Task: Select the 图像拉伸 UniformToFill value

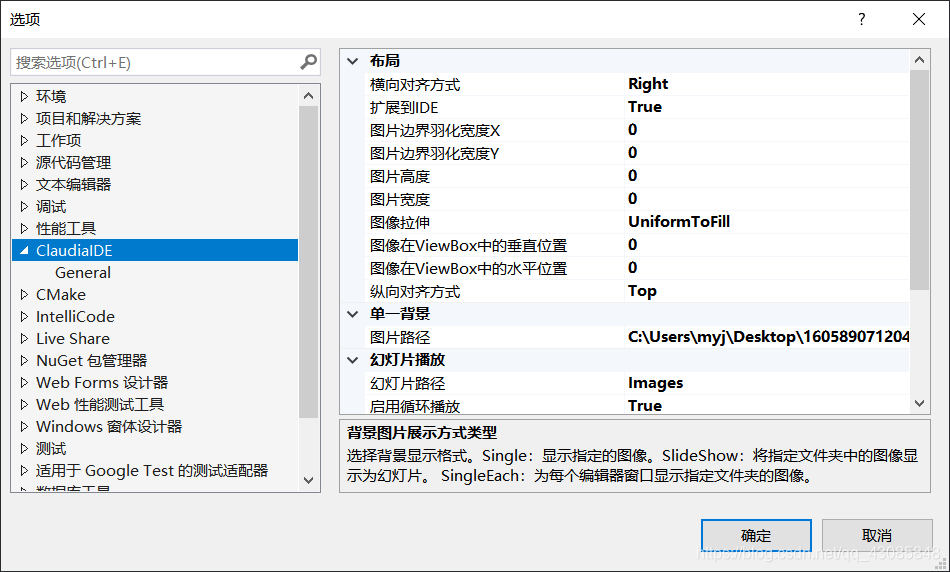Action: point(766,222)
